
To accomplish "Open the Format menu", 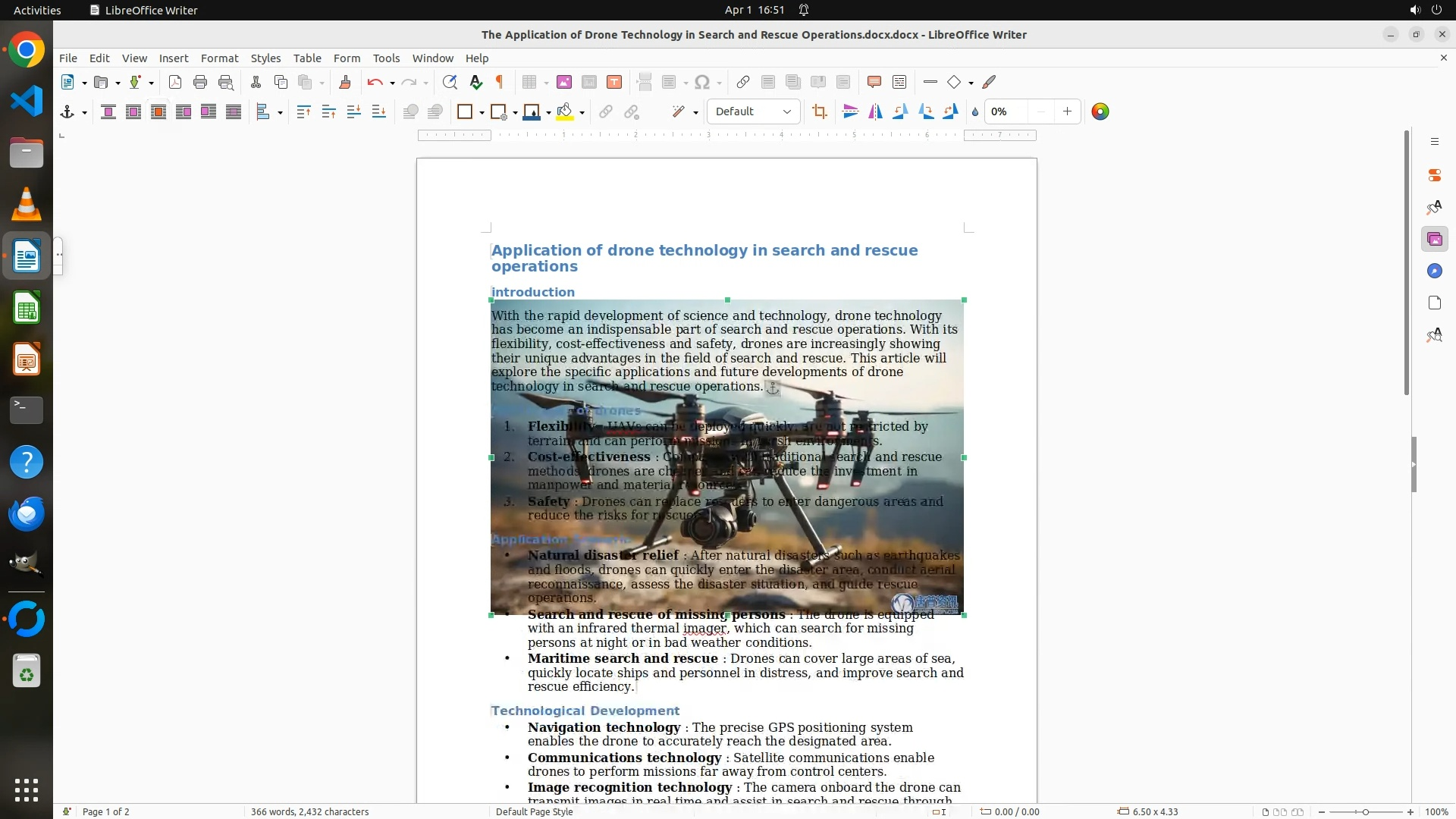I will (x=219, y=58).
